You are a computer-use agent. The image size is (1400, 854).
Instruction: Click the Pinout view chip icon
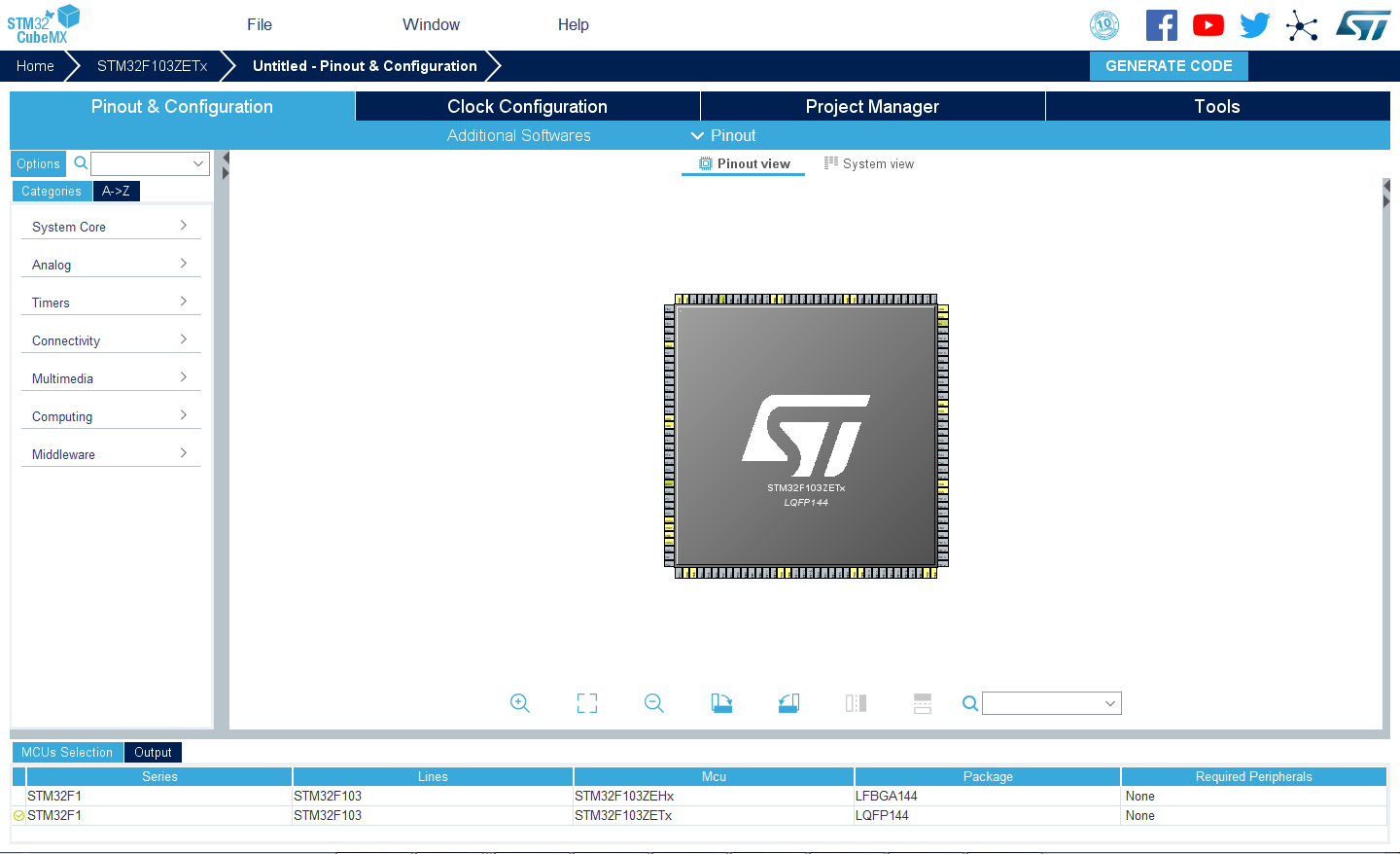tap(706, 163)
